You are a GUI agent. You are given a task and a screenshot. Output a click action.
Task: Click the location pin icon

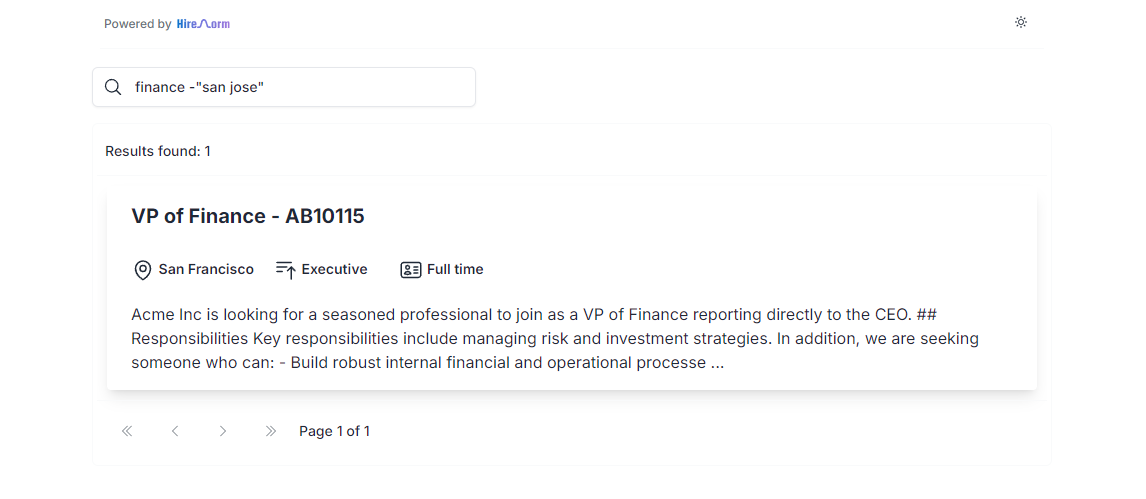(143, 270)
